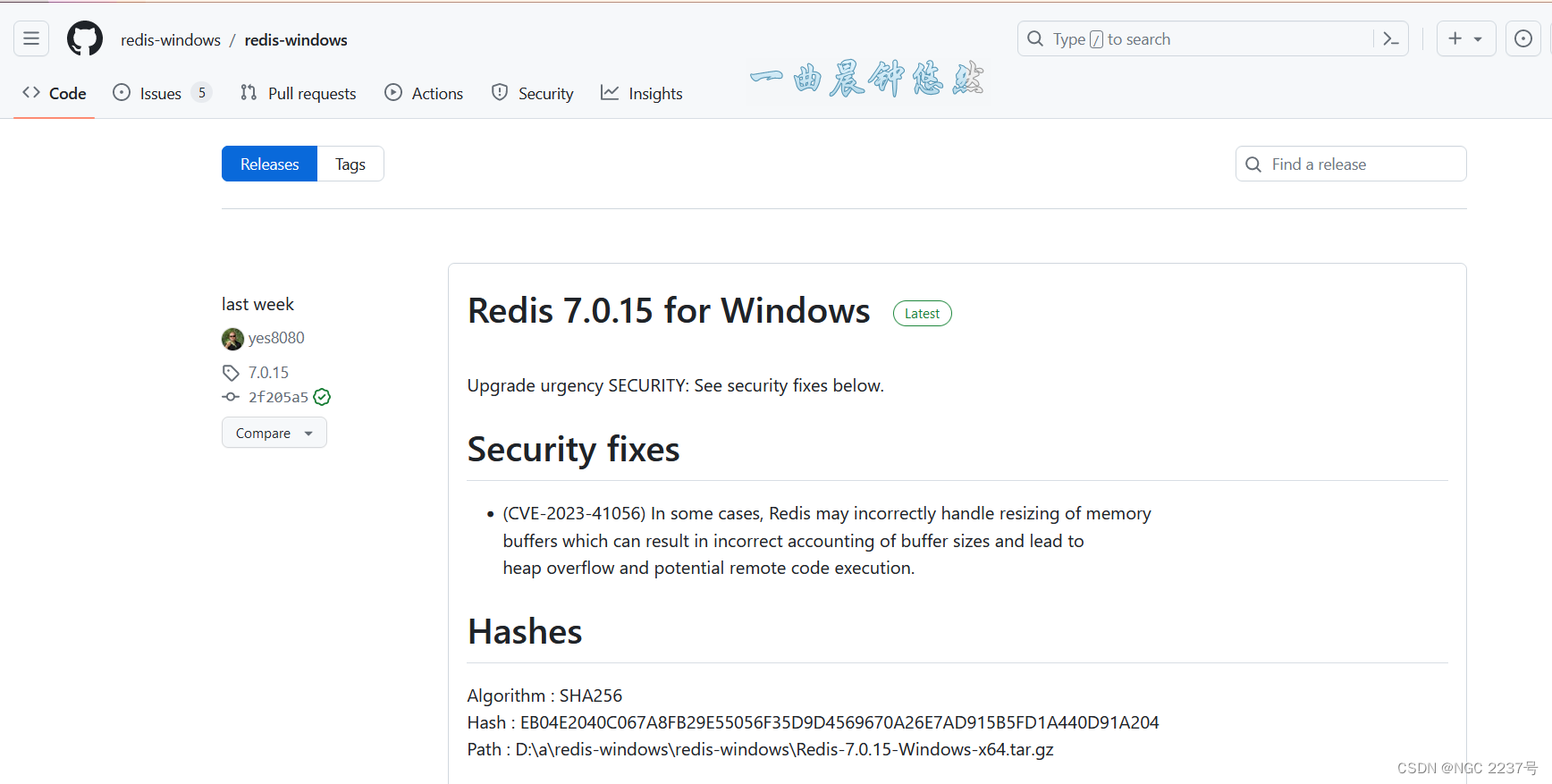This screenshot has height=784, width=1552.
Task: Click the 'last week' date text
Action: click(257, 305)
